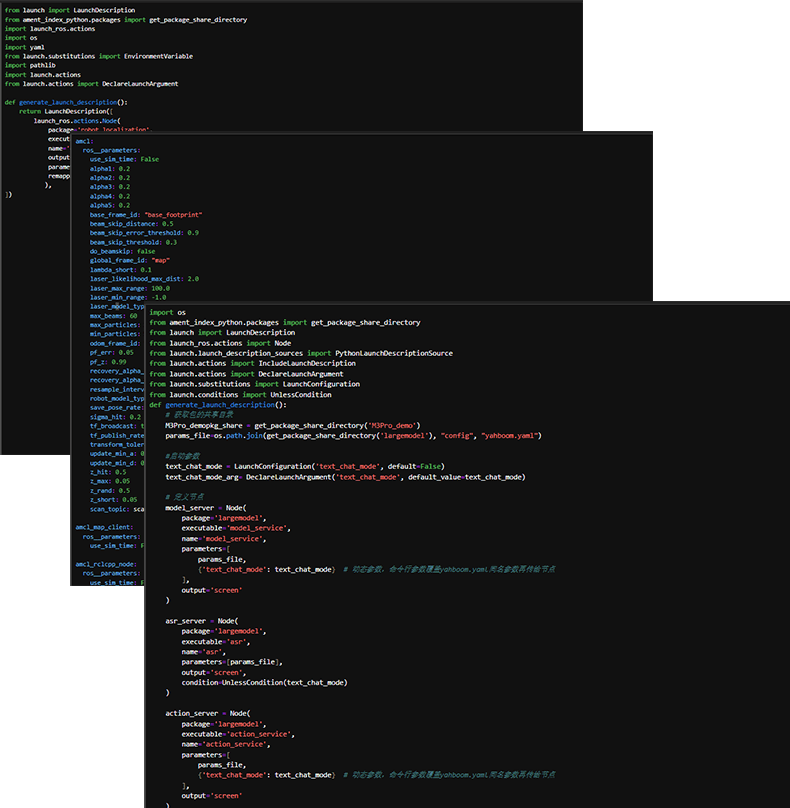The image size is (790, 808).
Task: Click 'laser_likelihood_max_dist: 2.0' line
Action: click(x=144, y=279)
